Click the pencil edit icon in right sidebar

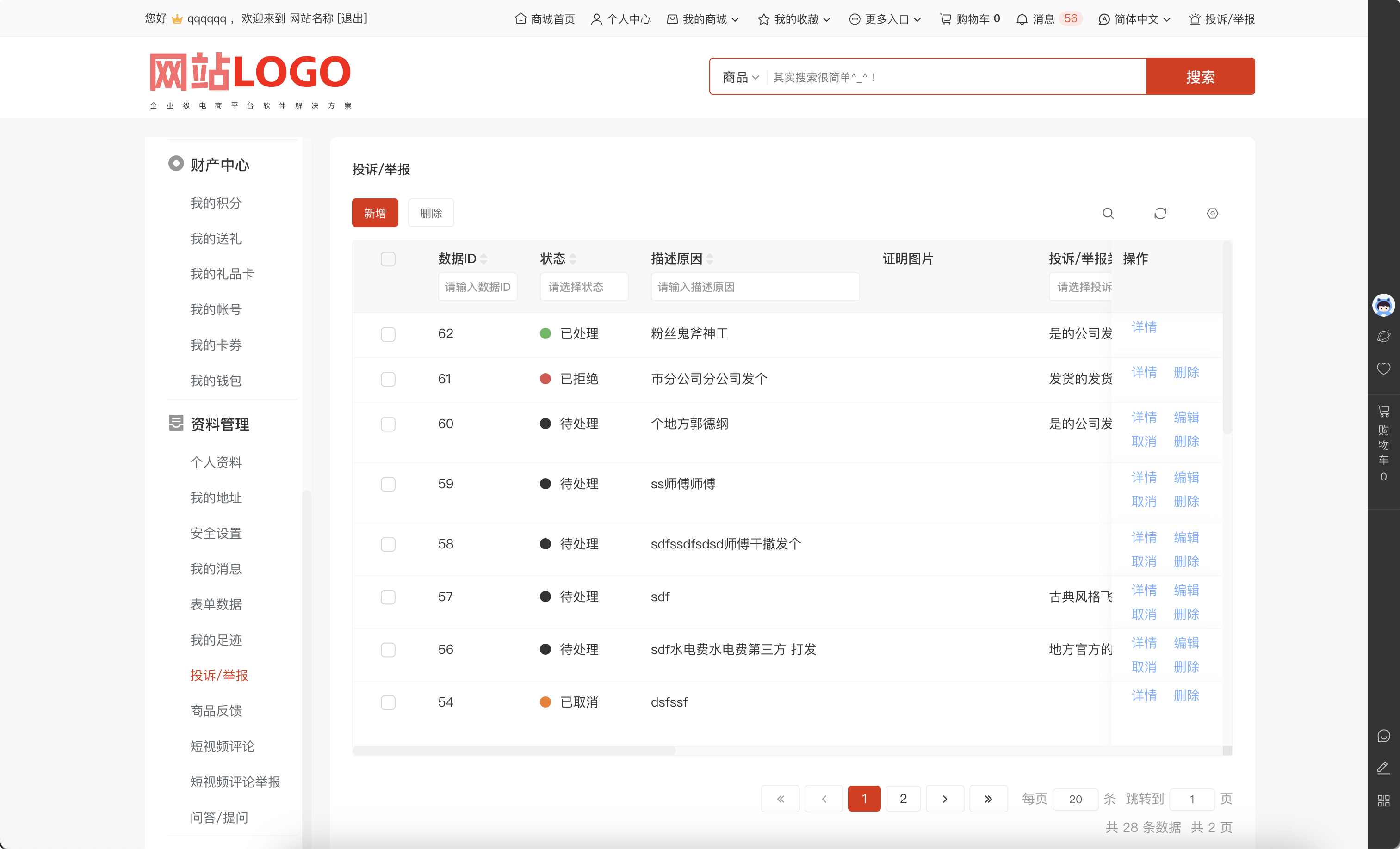click(x=1383, y=769)
